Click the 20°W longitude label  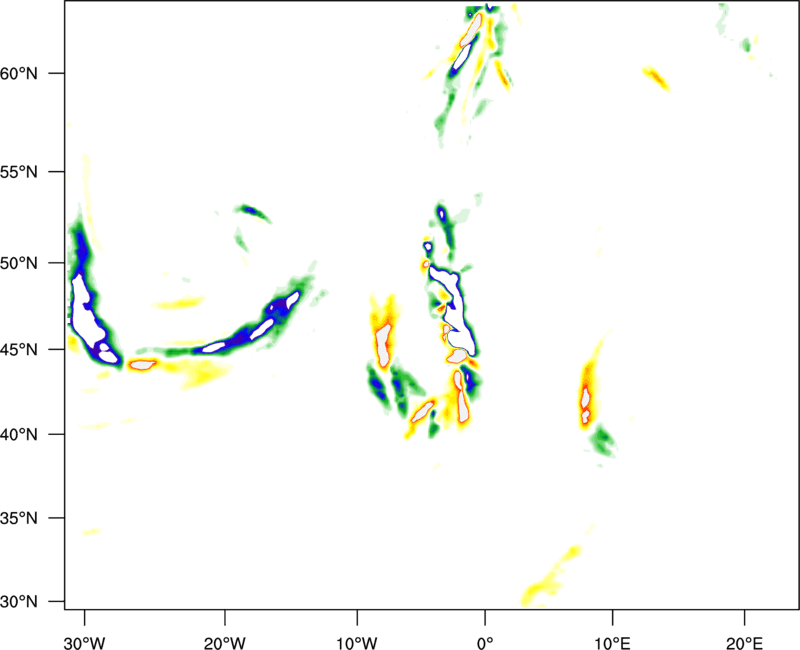(224, 643)
